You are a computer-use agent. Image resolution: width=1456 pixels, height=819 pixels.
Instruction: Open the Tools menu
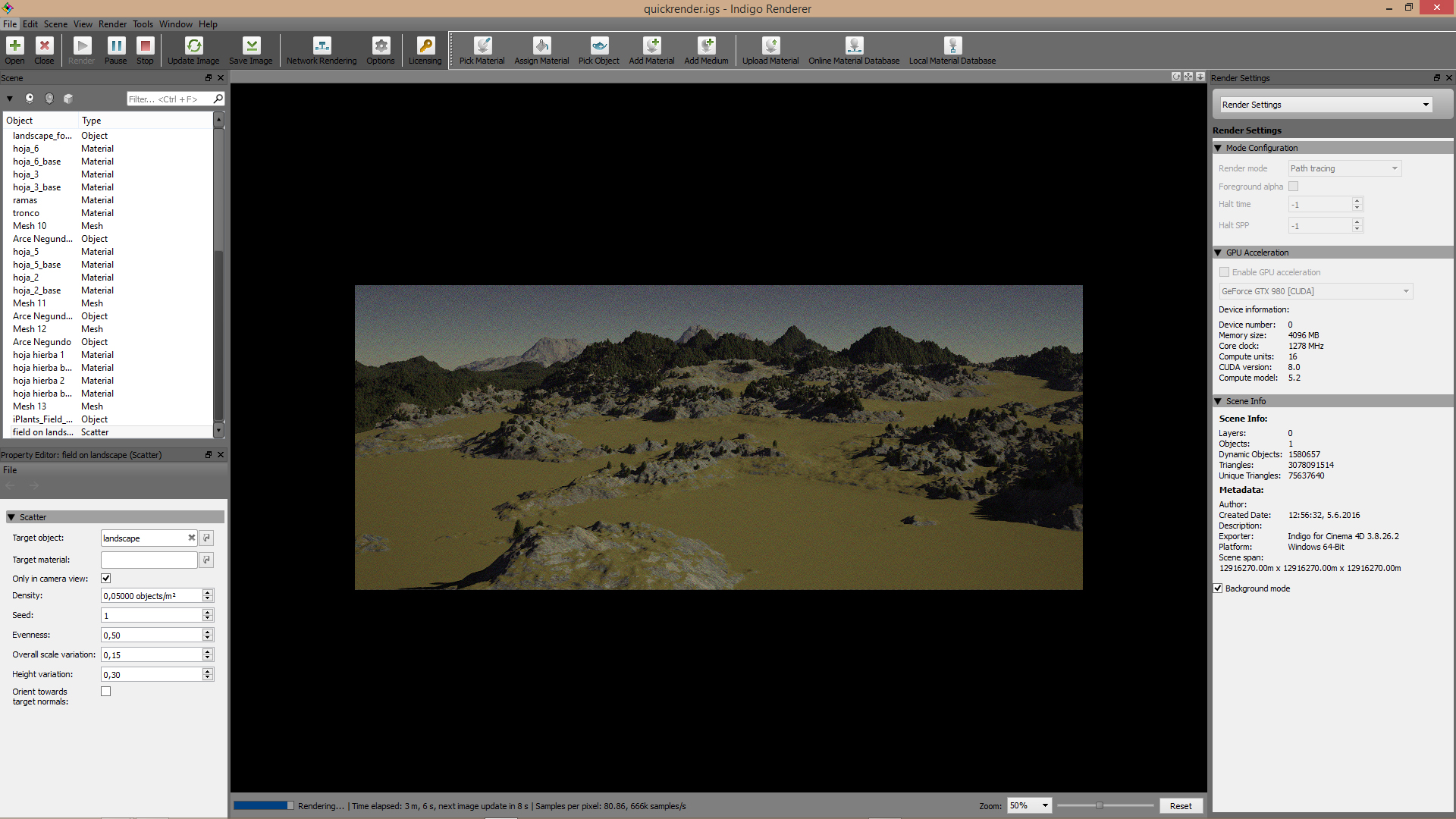point(143,24)
